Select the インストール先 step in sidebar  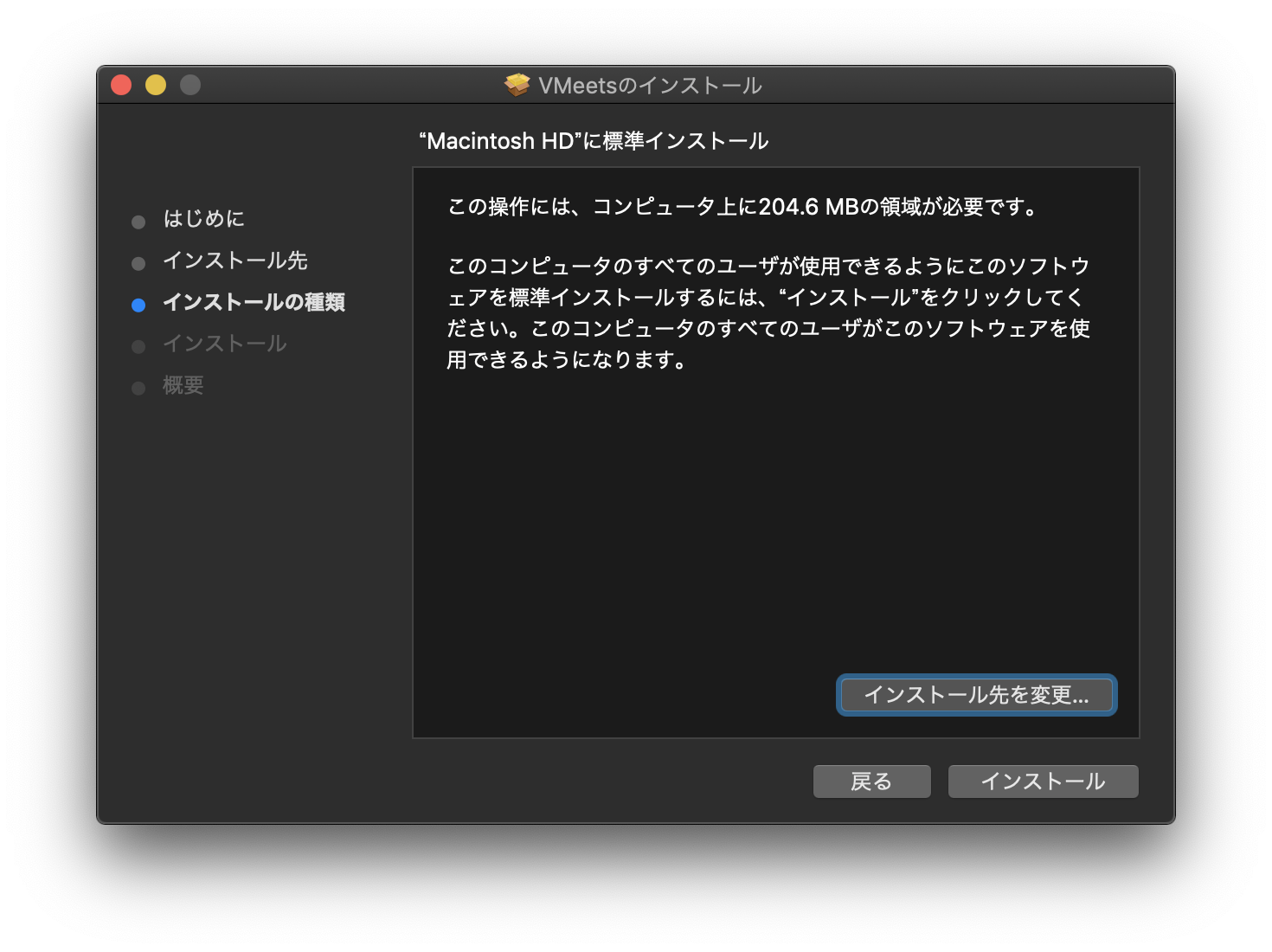coord(235,261)
